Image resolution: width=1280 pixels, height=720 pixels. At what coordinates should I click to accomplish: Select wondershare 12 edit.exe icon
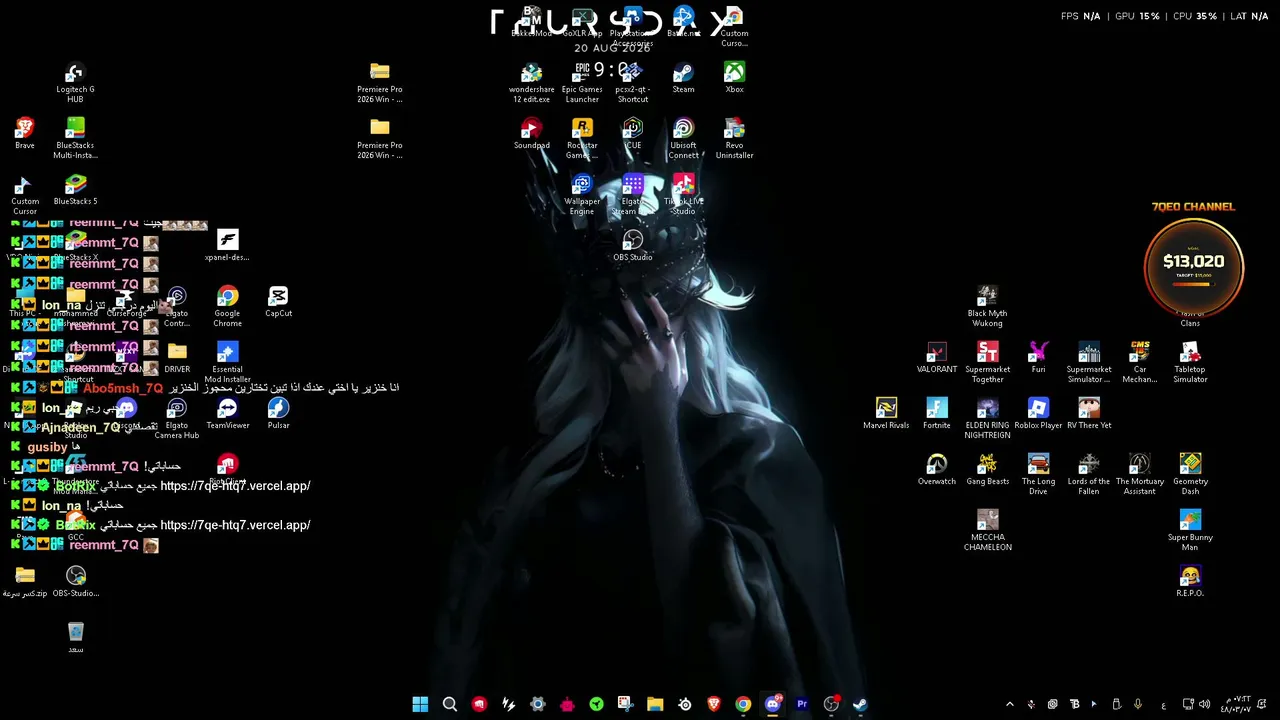point(531,82)
